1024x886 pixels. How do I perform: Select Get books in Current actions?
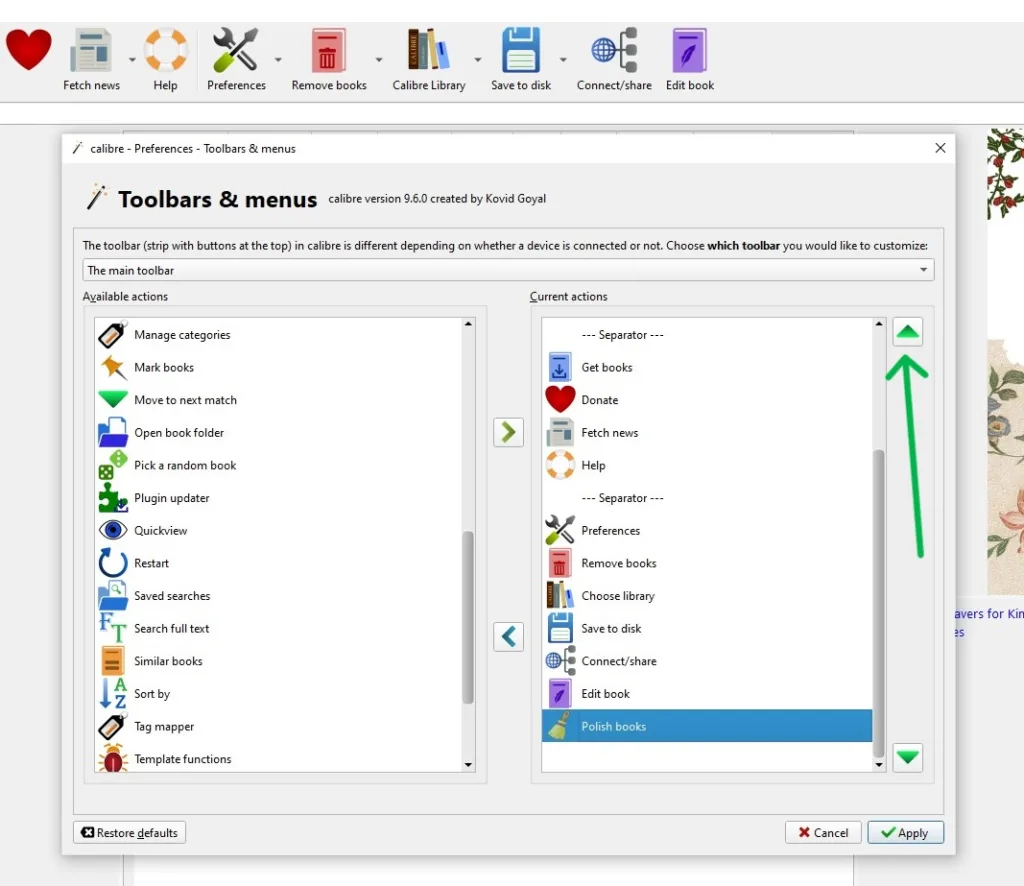pos(707,367)
